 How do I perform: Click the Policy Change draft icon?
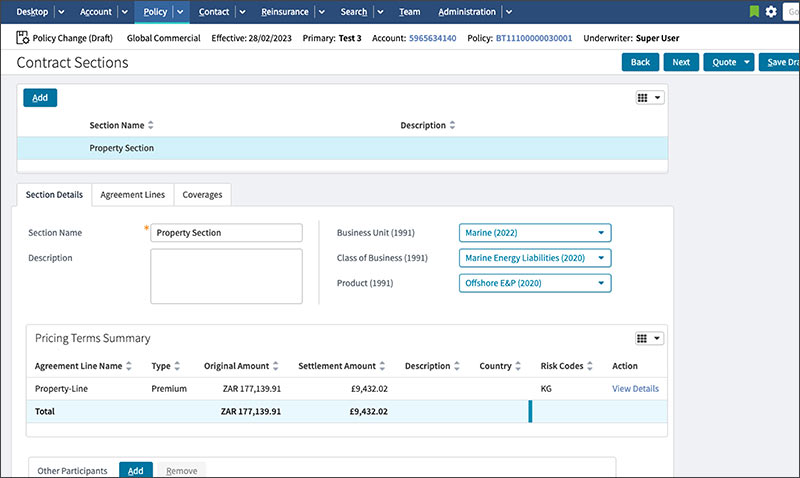pyautogui.click(x=23, y=38)
